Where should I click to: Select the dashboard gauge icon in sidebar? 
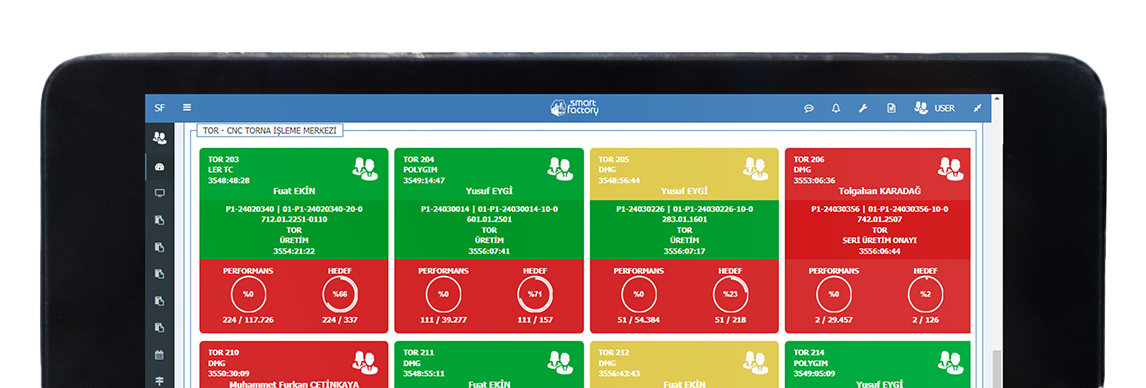(159, 167)
